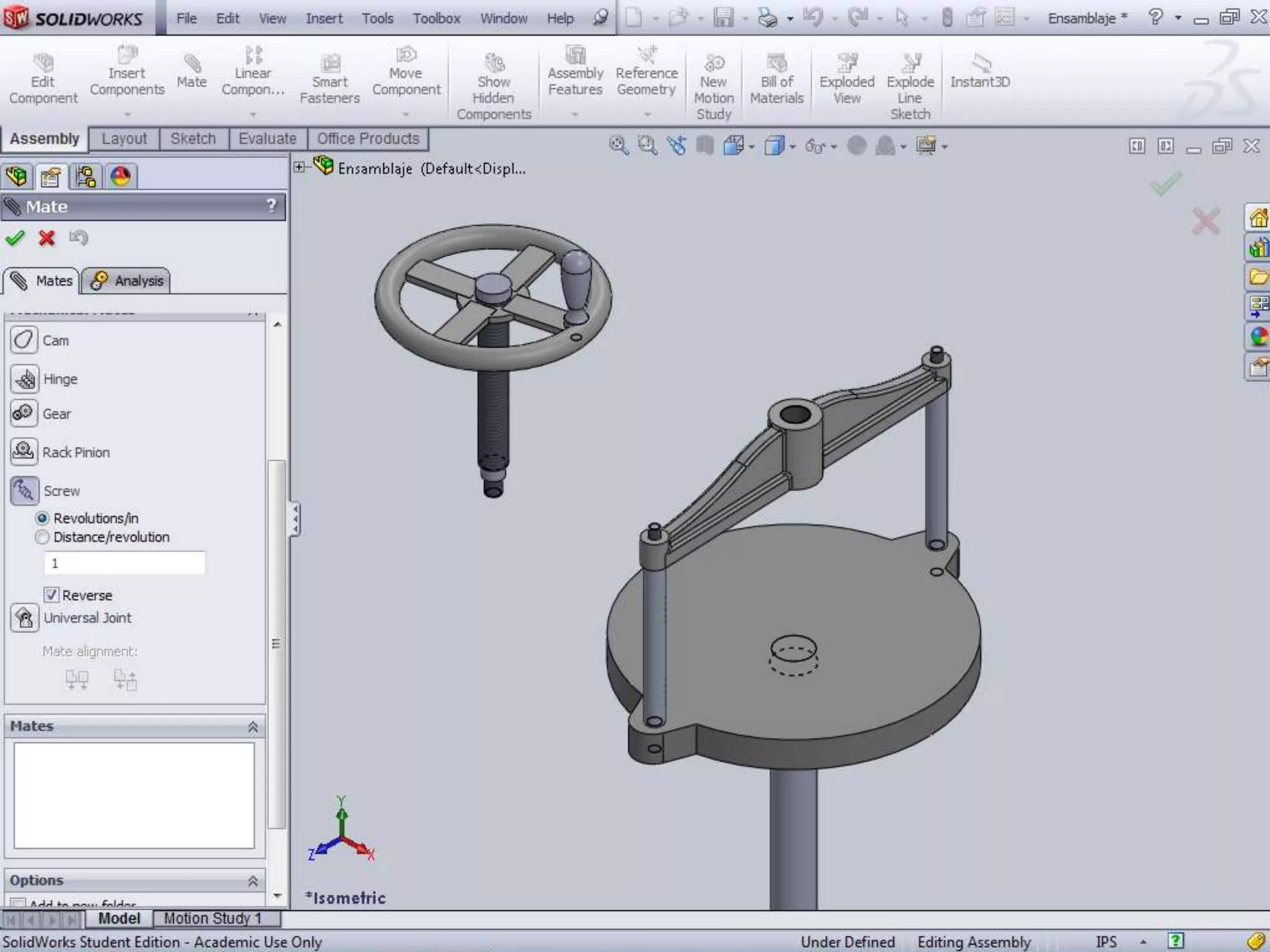Viewport: 1270px width, 952px height.
Task: Uncheck the Reverse checkbox
Action: coord(51,595)
